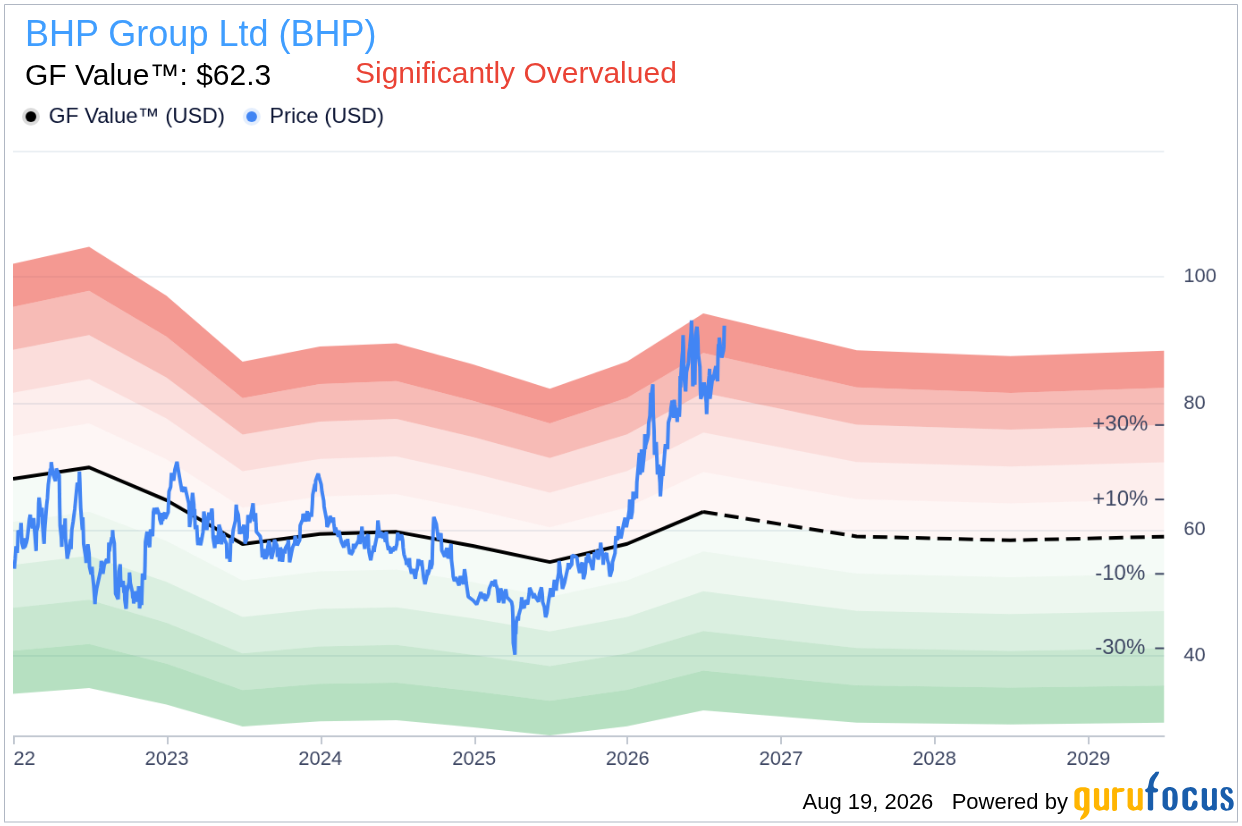Click the Powered by text
The width and height of the screenshot is (1242, 826).
point(1010,802)
